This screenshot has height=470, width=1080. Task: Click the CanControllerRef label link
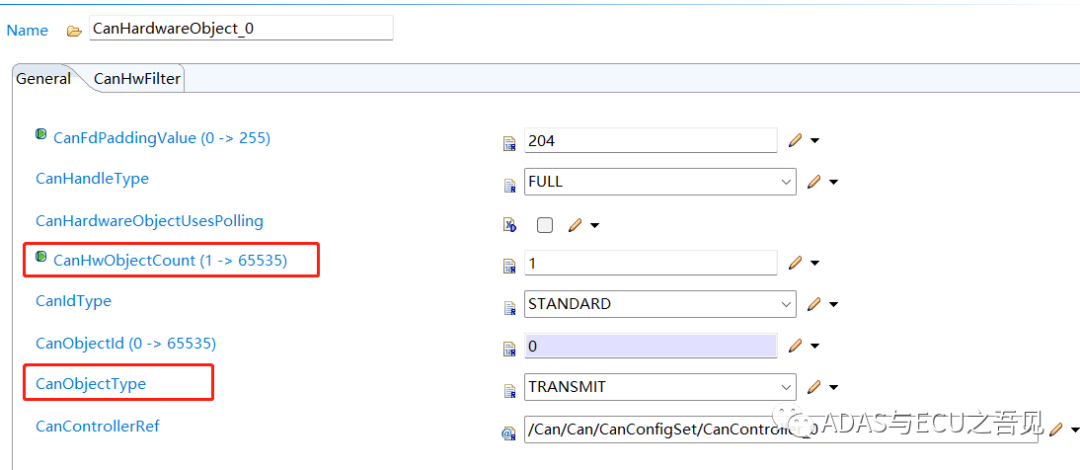97,426
